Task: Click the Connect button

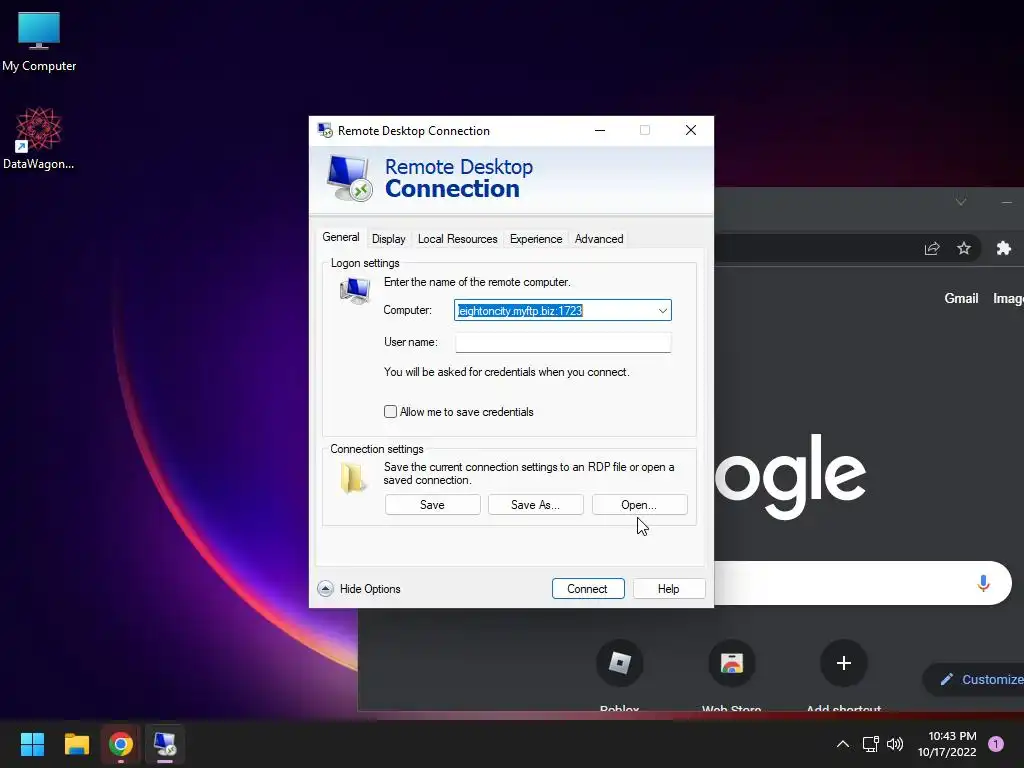Action: 588,589
